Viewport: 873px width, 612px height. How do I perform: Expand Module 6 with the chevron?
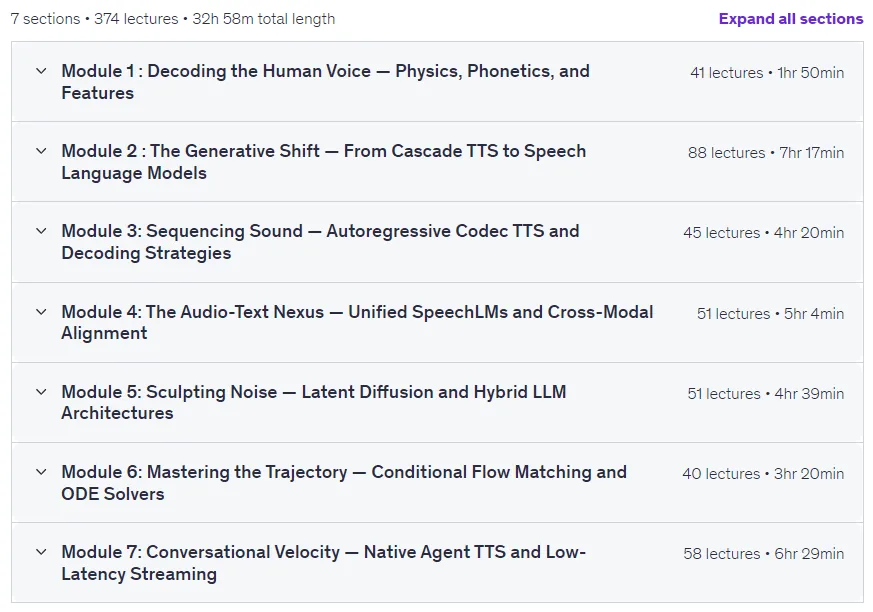click(x=41, y=472)
